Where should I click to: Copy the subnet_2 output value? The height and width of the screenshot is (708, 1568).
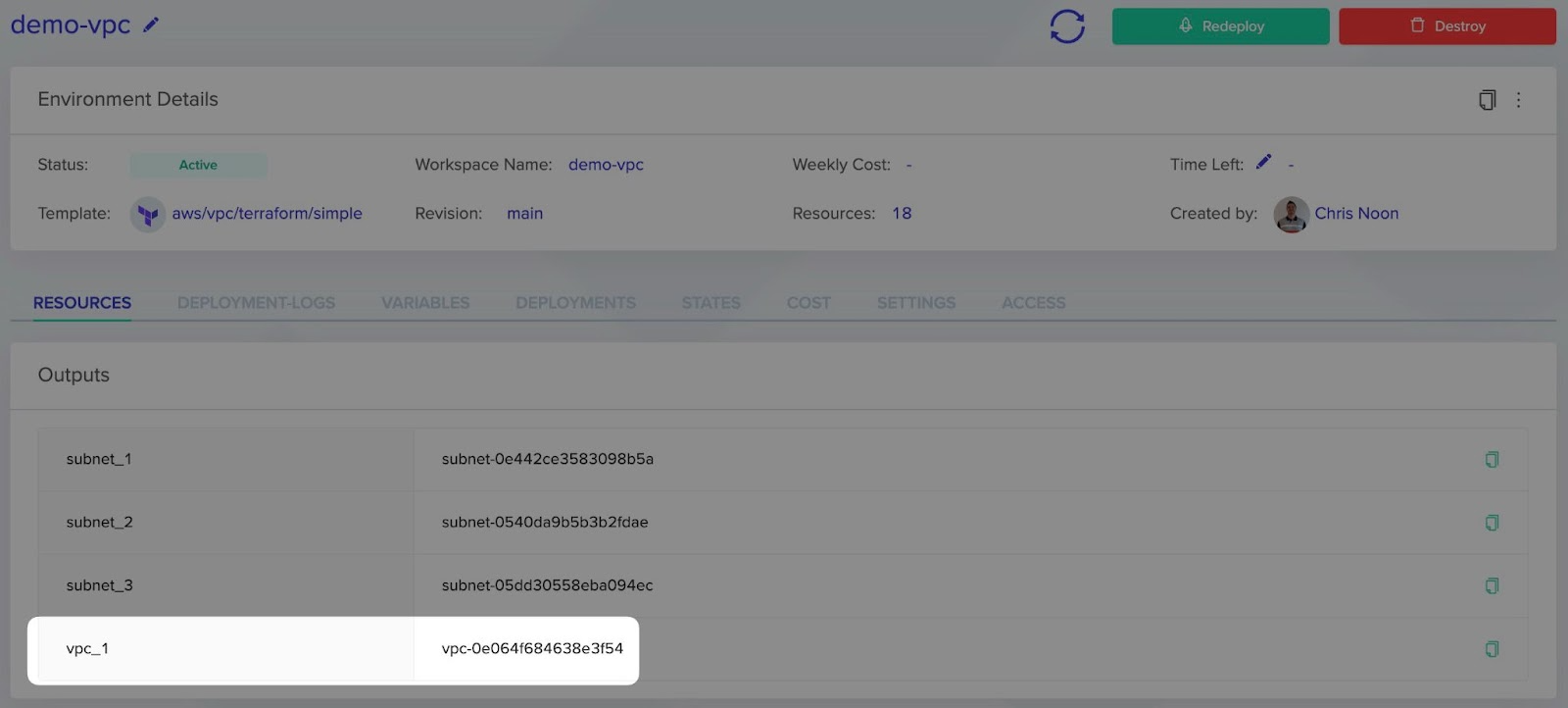tap(1492, 523)
